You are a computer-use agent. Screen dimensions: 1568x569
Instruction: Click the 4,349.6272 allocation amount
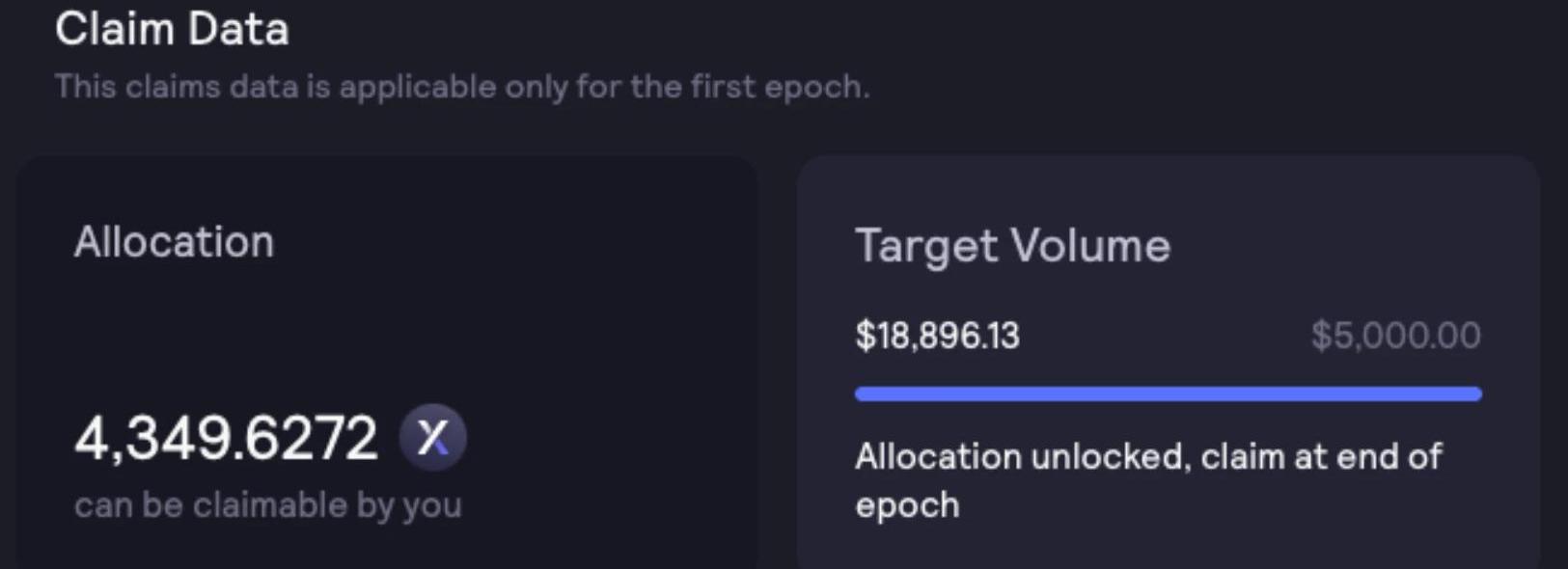(x=226, y=438)
